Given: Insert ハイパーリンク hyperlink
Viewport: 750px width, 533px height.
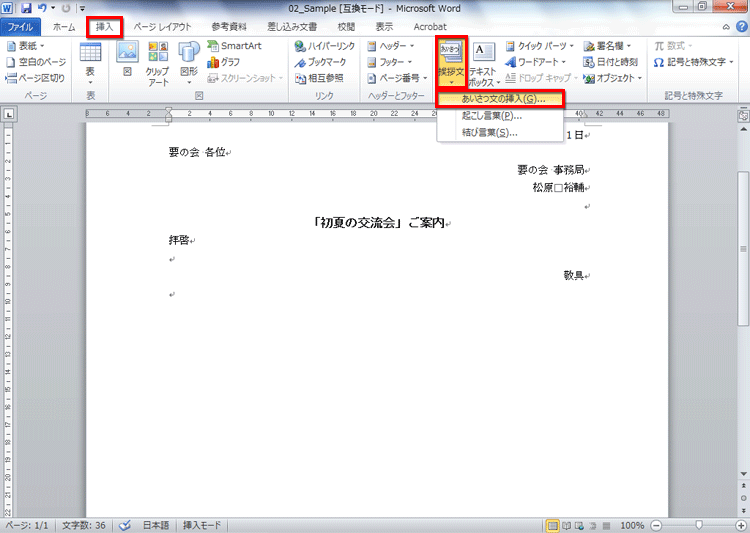Looking at the screenshot, I should point(325,46).
